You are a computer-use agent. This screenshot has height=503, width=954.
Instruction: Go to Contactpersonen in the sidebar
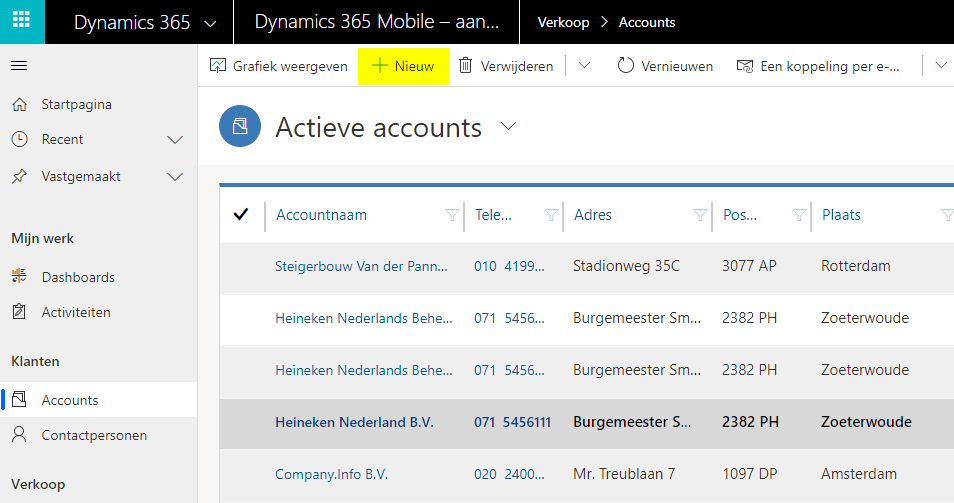tap(93, 435)
